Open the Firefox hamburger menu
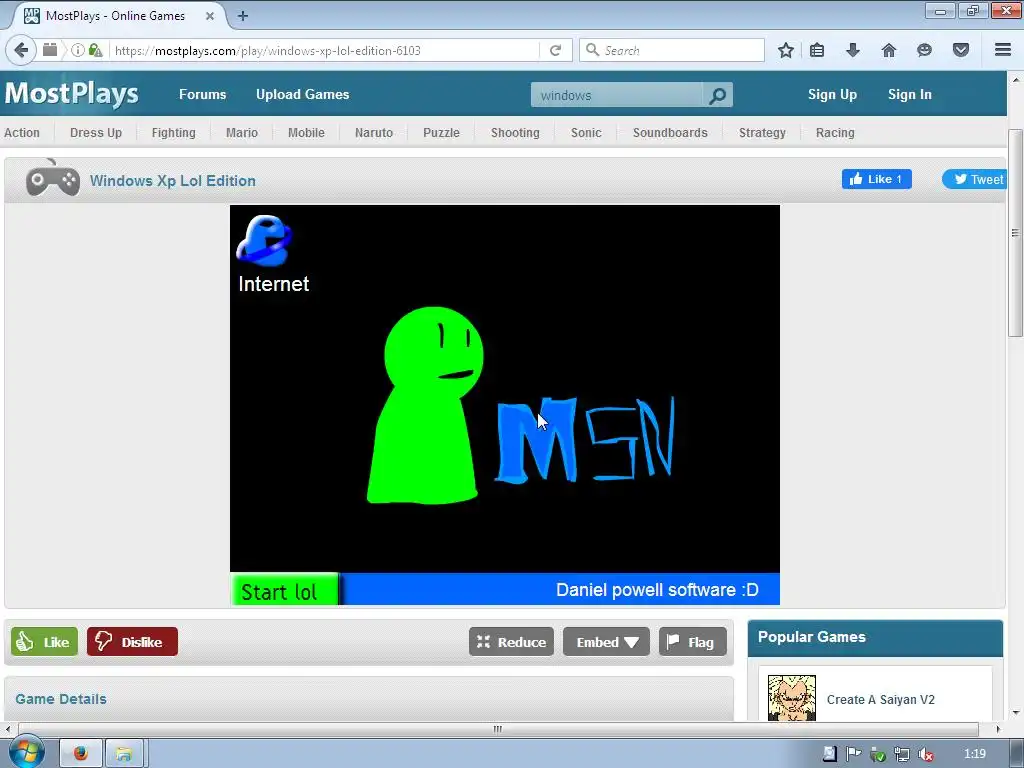The image size is (1024, 768). 1003,50
